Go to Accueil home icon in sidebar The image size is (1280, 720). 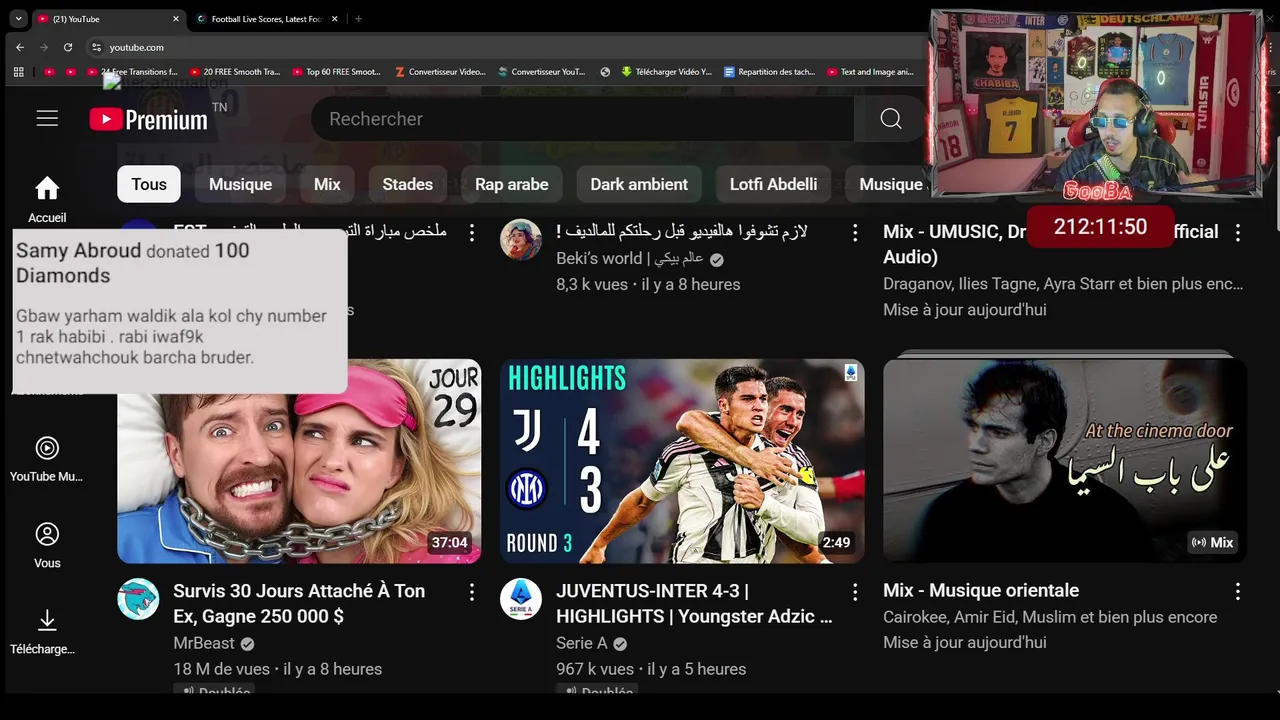[x=47, y=199]
